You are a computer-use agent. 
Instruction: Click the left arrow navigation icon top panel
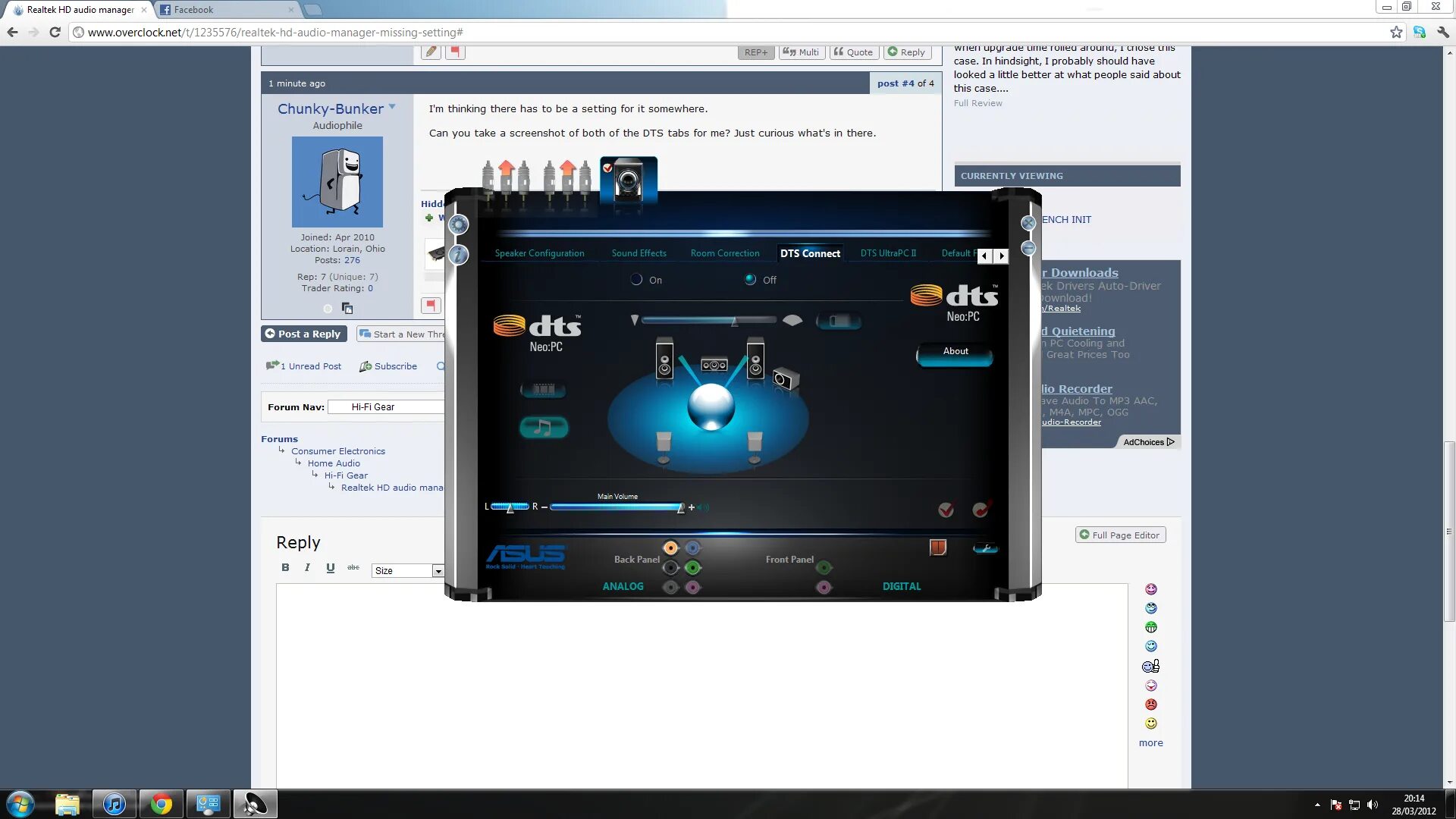tap(984, 255)
